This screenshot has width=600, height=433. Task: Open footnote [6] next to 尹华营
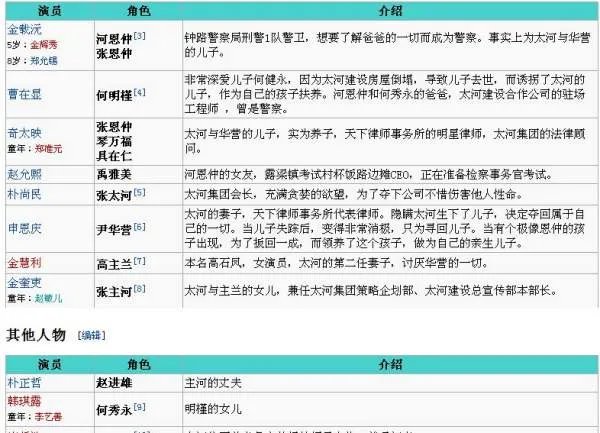pyautogui.click(x=139, y=227)
